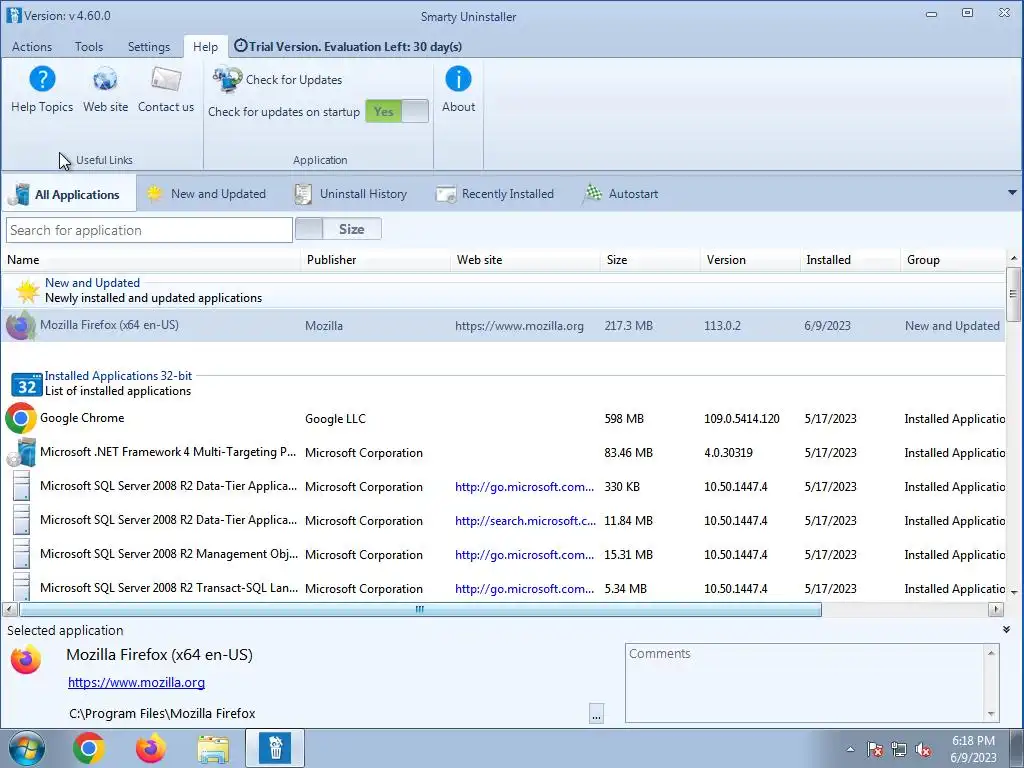Click the Comments box scroll-up arrow
Viewport: 1024px width, 768px height.
coord(992,653)
